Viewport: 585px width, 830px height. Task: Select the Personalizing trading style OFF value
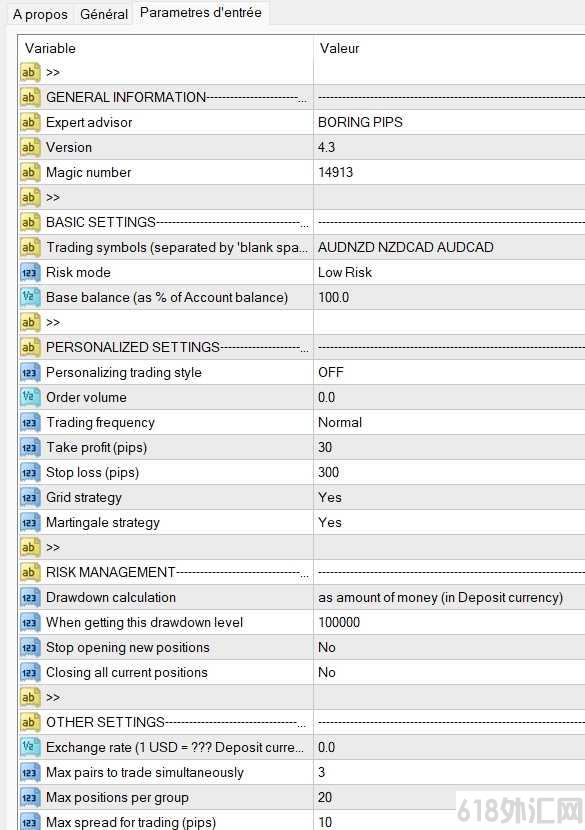point(449,373)
